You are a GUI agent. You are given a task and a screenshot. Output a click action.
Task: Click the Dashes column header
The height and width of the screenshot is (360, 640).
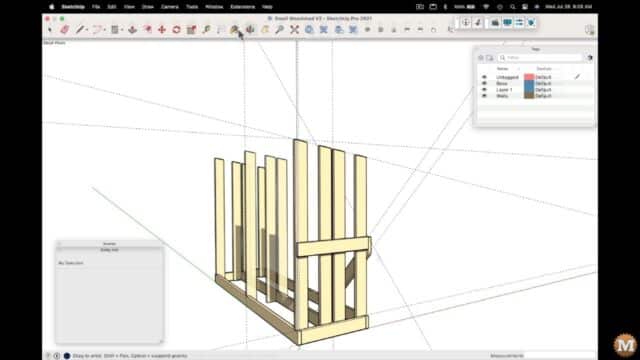544,69
